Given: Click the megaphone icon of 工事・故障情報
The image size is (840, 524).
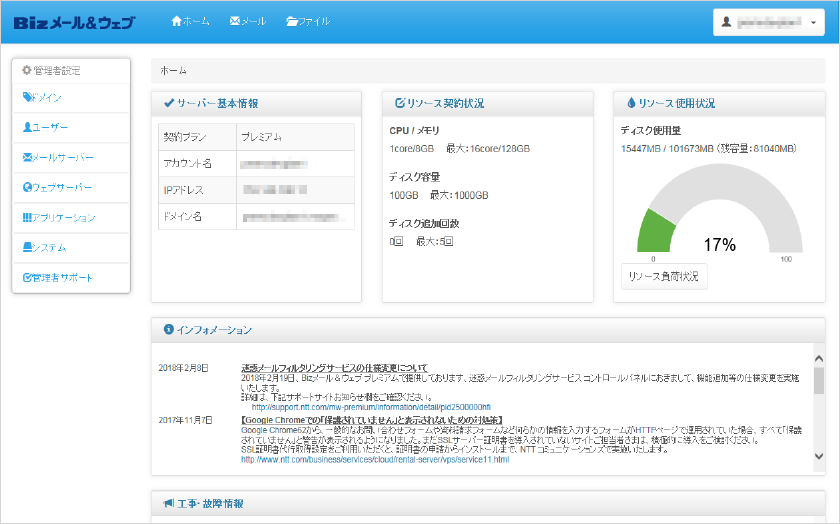Looking at the screenshot, I should [169, 503].
